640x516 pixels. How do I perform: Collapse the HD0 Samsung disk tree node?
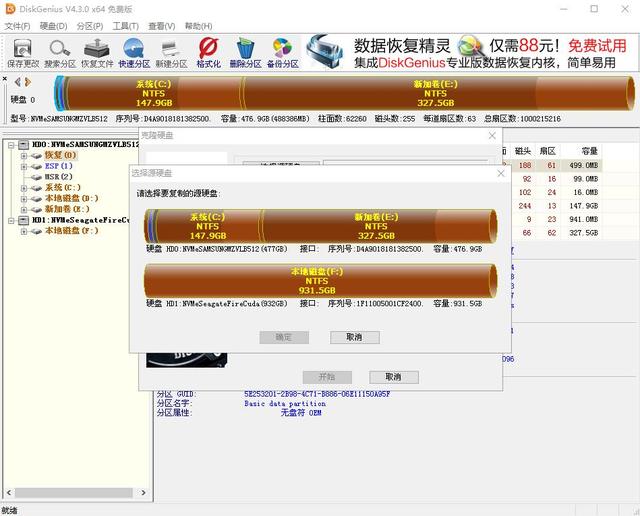[11, 145]
